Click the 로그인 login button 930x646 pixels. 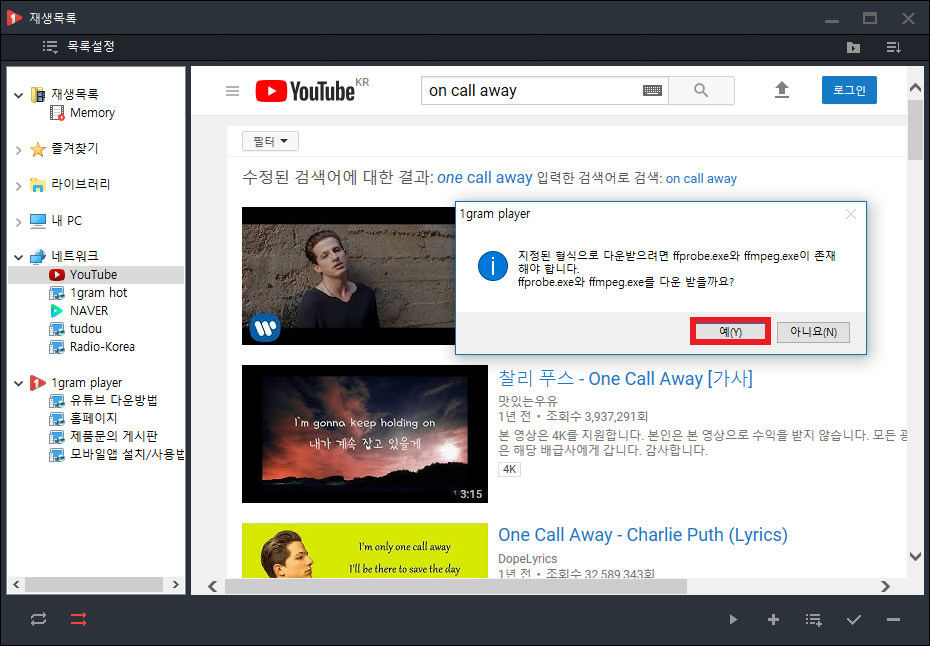849,90
